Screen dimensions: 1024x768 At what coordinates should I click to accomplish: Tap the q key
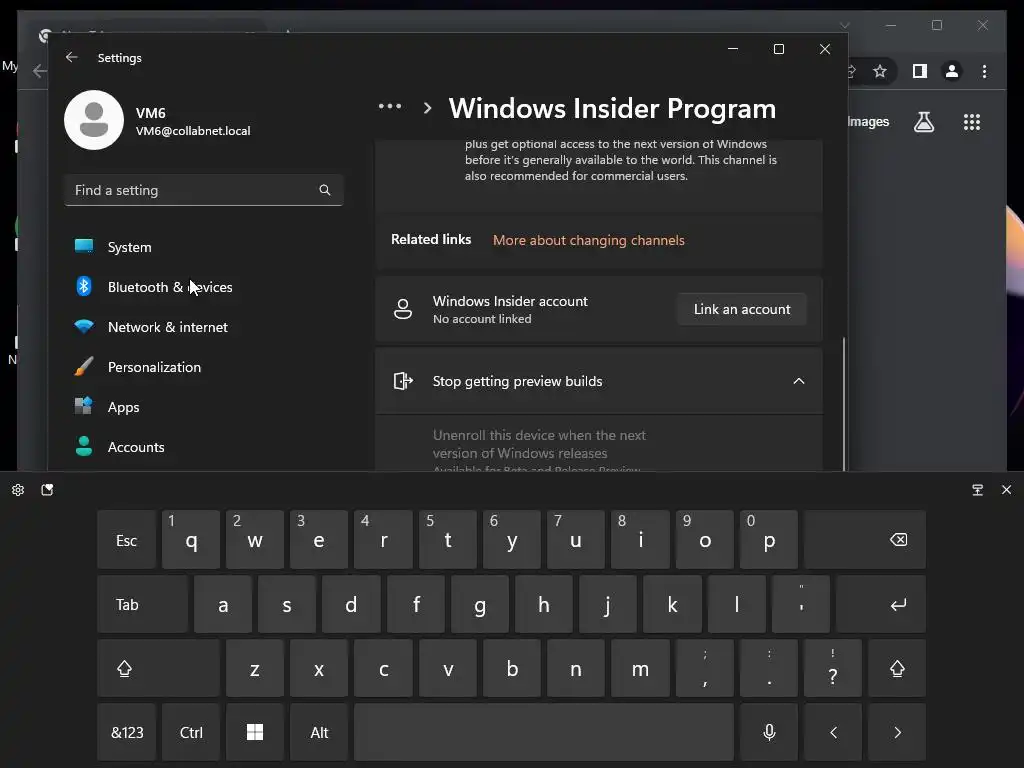[191, 540]
